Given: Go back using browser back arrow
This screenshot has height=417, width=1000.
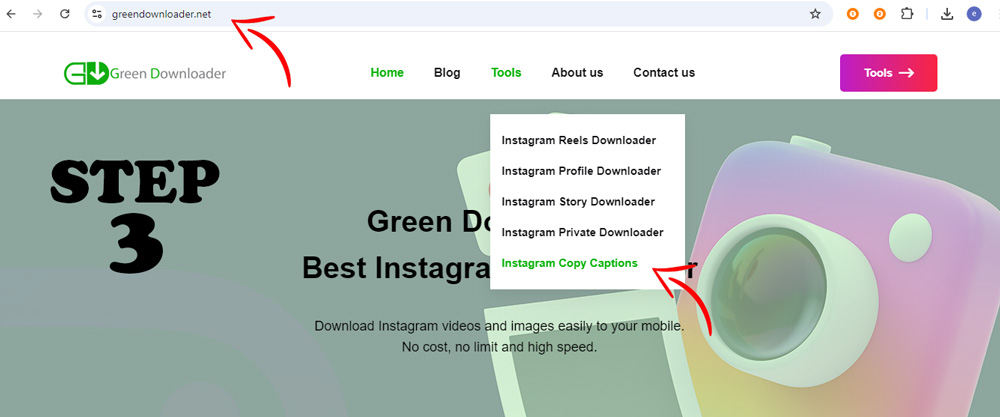Looking at the screenshot, I should (11, 14).
